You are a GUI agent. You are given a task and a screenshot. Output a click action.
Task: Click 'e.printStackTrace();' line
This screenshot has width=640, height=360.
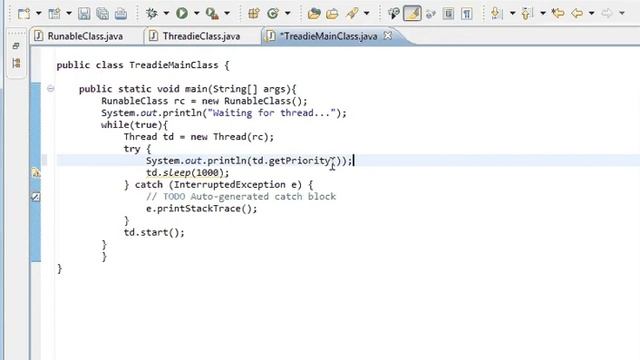pos(202,209)
